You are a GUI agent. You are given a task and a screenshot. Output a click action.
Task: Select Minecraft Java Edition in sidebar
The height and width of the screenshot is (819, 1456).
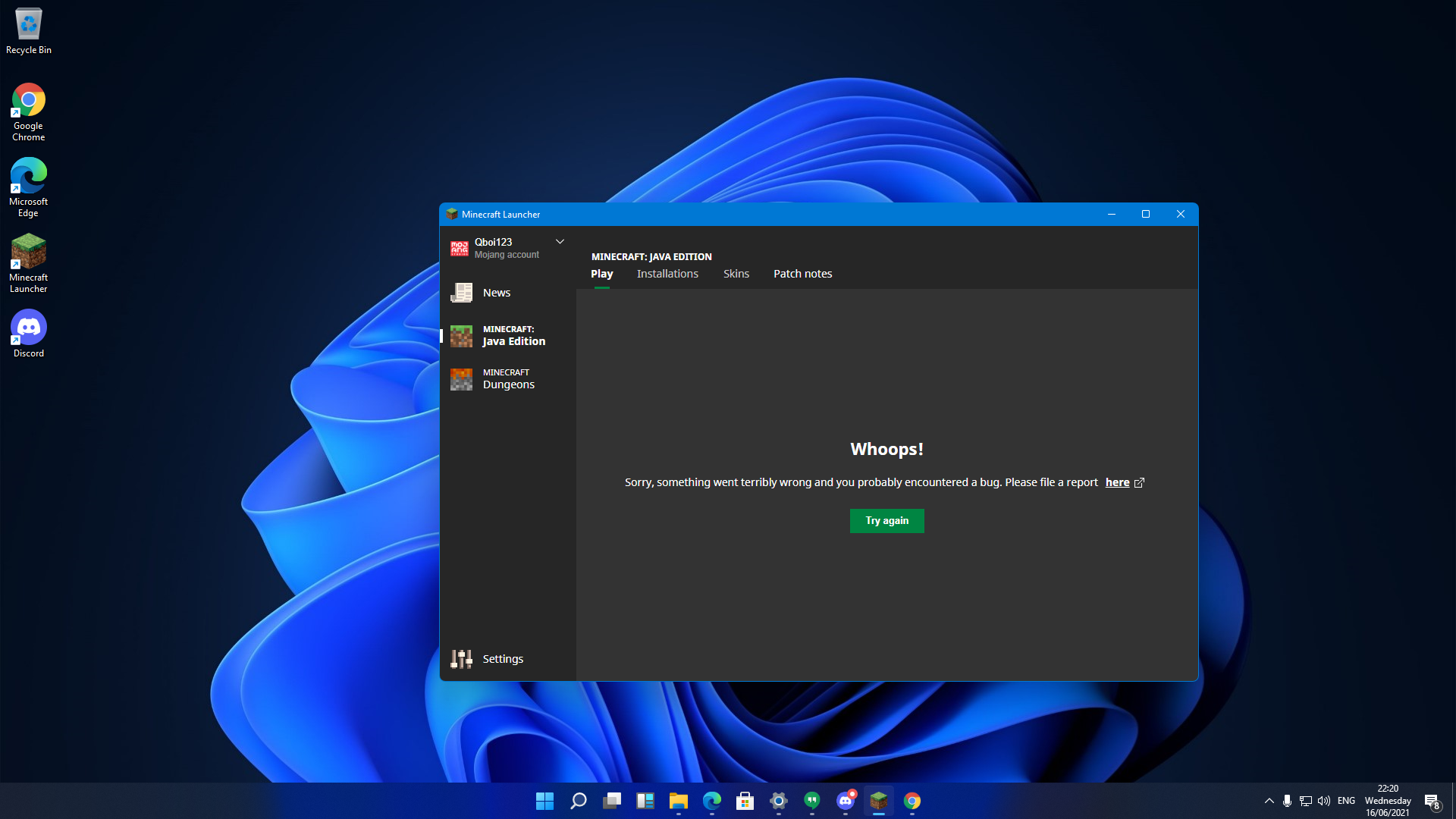point(507,336)
